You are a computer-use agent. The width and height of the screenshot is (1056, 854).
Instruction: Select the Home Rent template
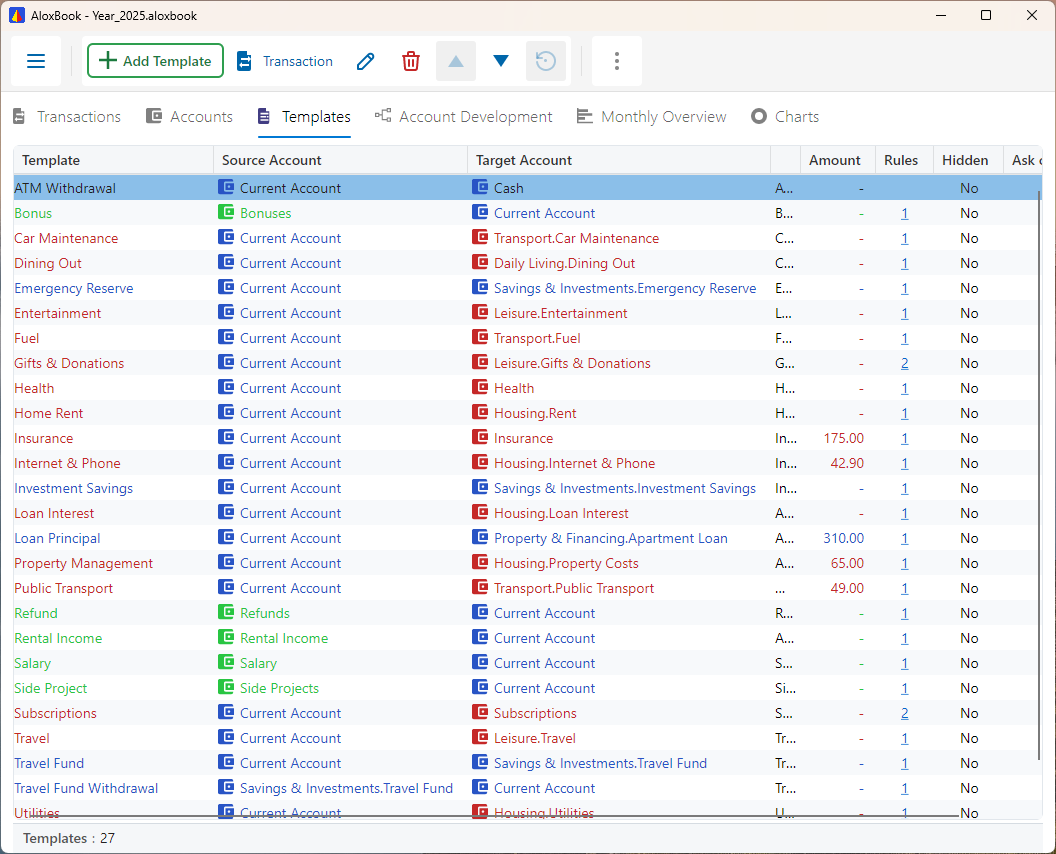[48, 414]
